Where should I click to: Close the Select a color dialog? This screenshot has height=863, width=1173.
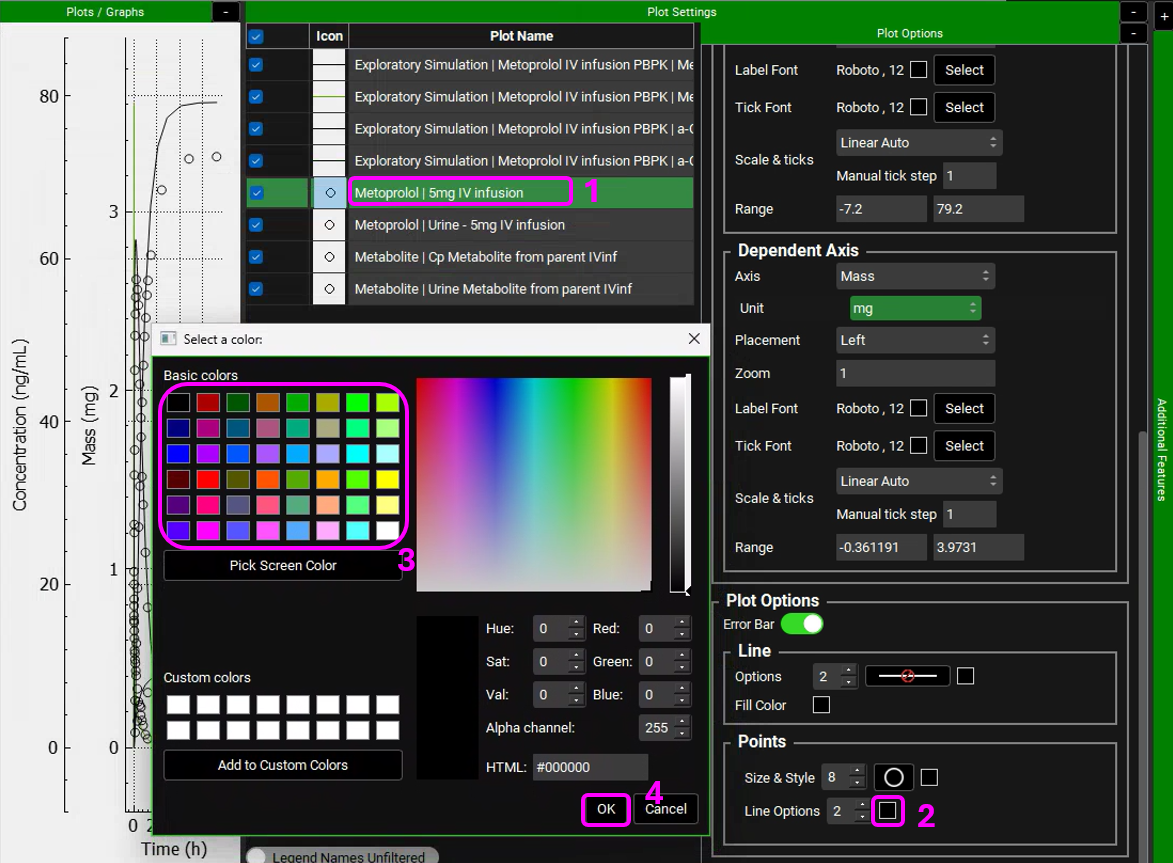click(694, 339)
